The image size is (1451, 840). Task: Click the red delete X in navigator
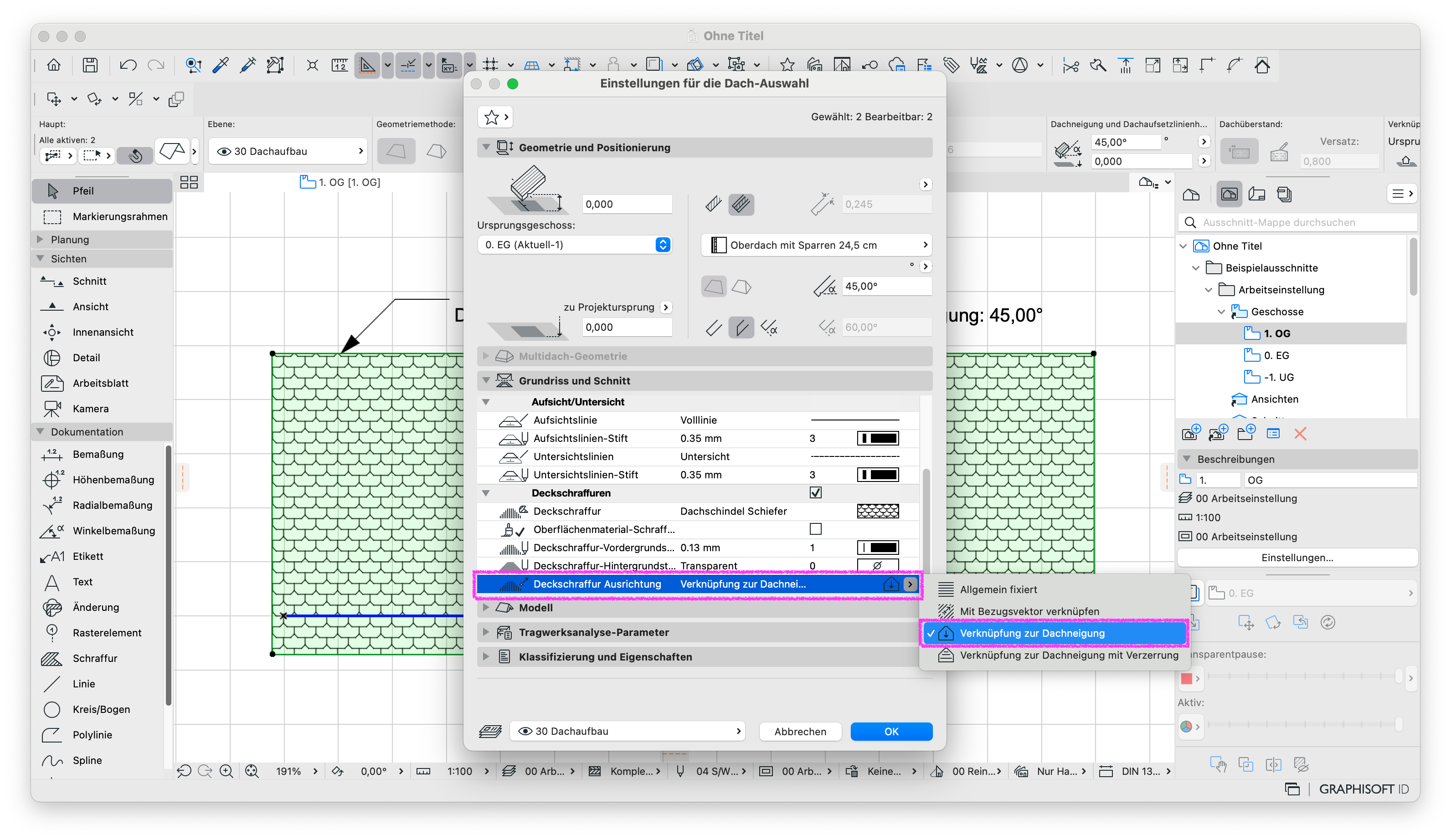coord(1300,434)
